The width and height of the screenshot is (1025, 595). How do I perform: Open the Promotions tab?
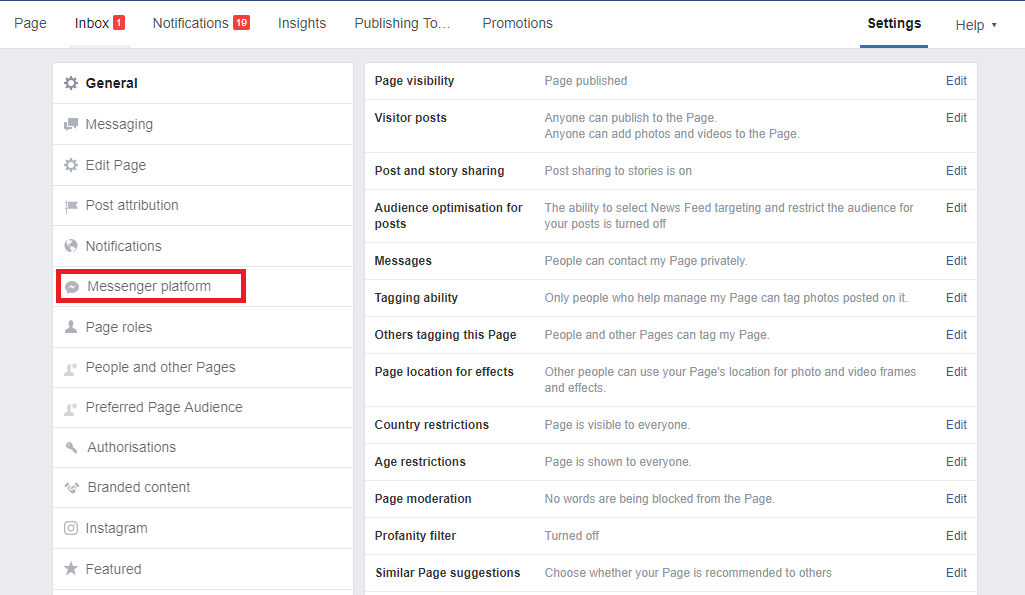tap(517, 23)
